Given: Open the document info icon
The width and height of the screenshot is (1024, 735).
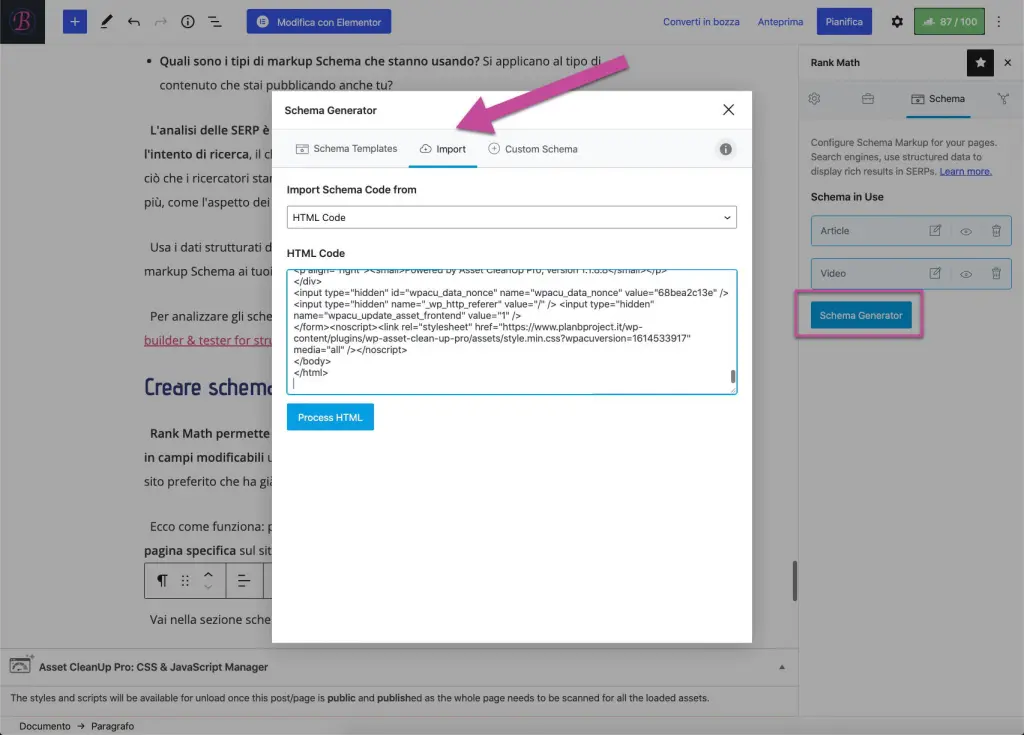Looking at the screenshot, I should (x=187, y=22).
